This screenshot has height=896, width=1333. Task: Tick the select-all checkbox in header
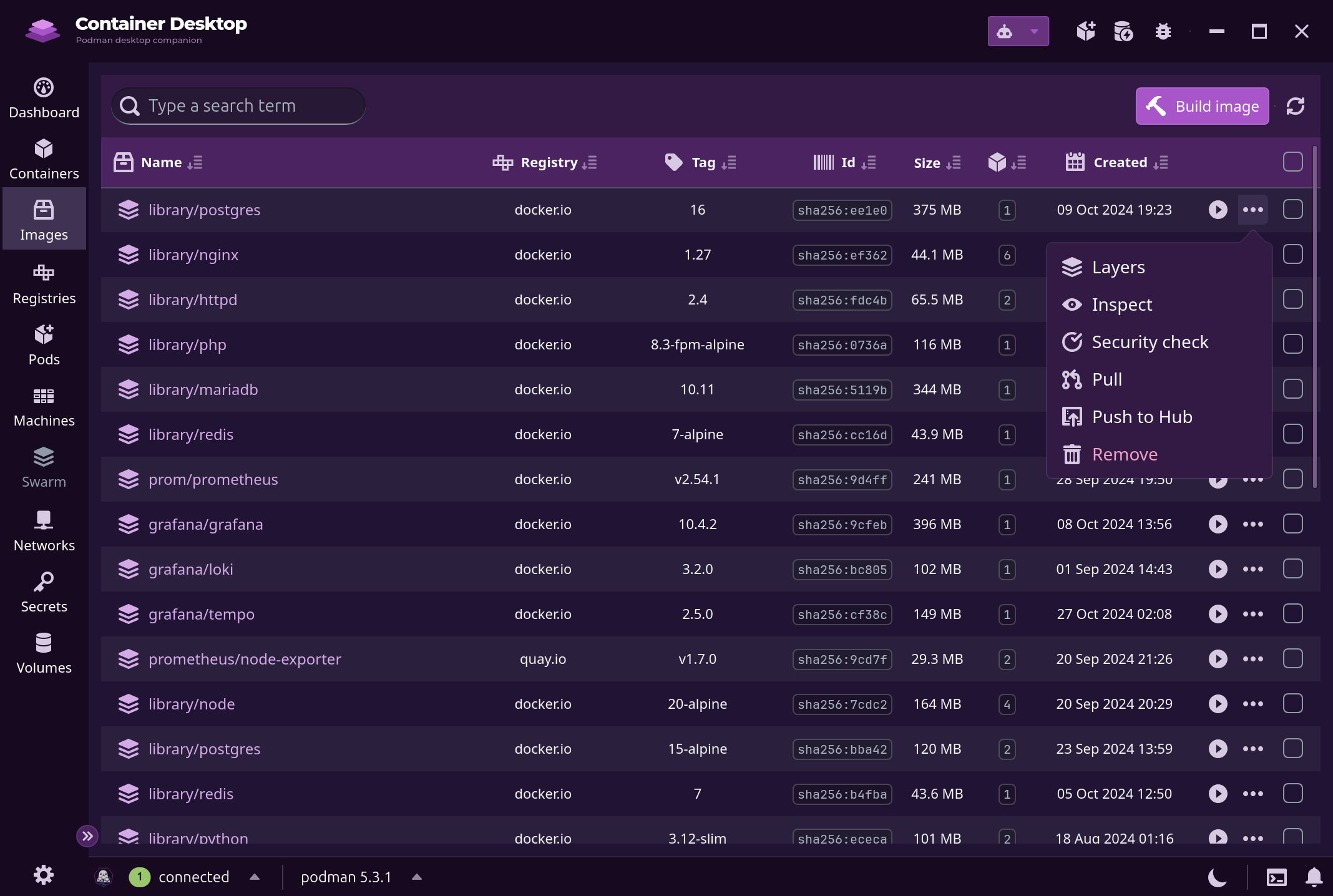pos(1292,162)
